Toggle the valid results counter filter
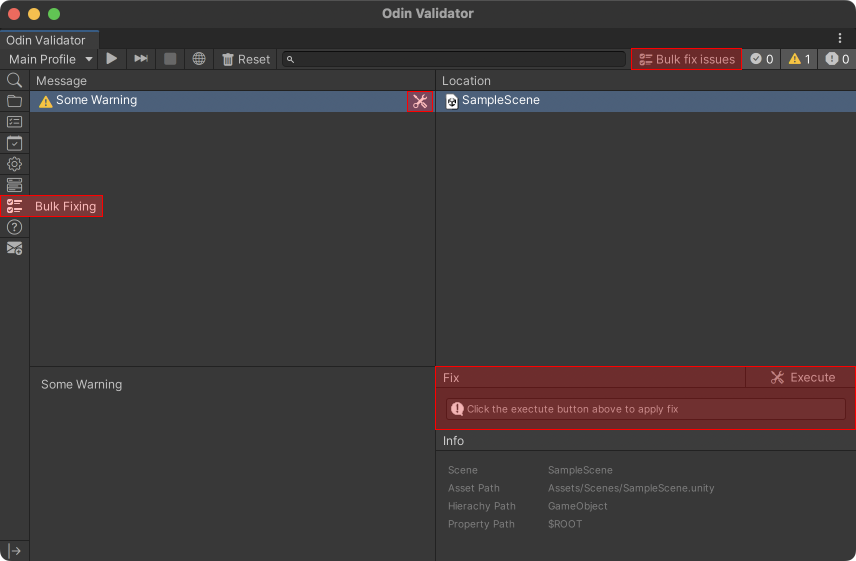This screenshot has width=856, height=561. point(762,59)
